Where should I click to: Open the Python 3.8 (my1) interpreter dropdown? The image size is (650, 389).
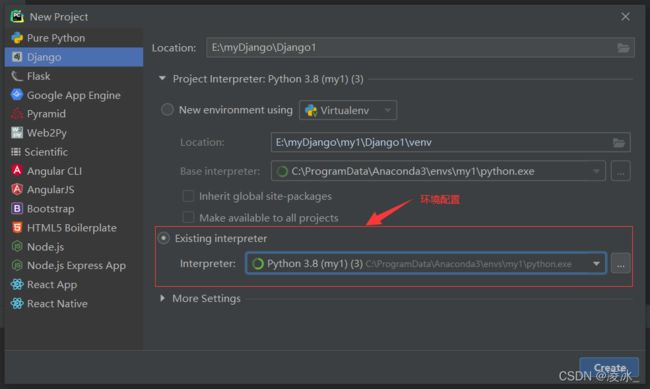pyautogui.click(x=426, y=263)
